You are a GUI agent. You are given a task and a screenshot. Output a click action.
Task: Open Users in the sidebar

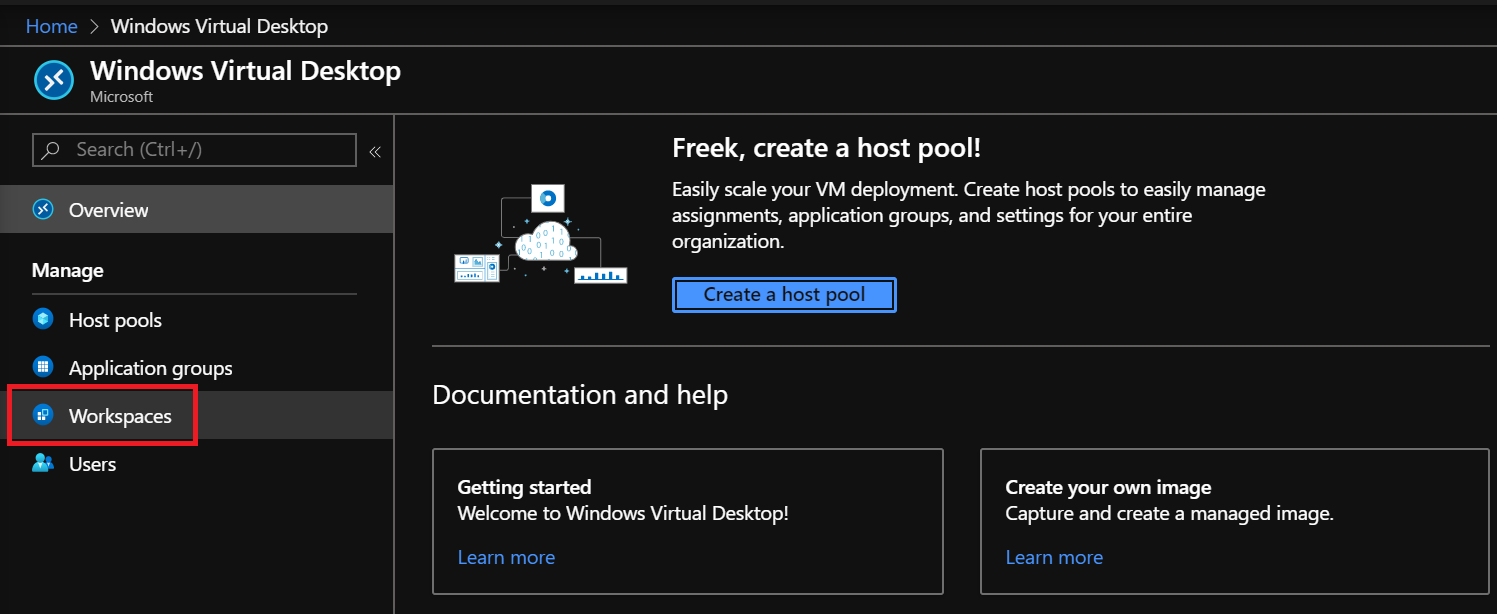196,464
